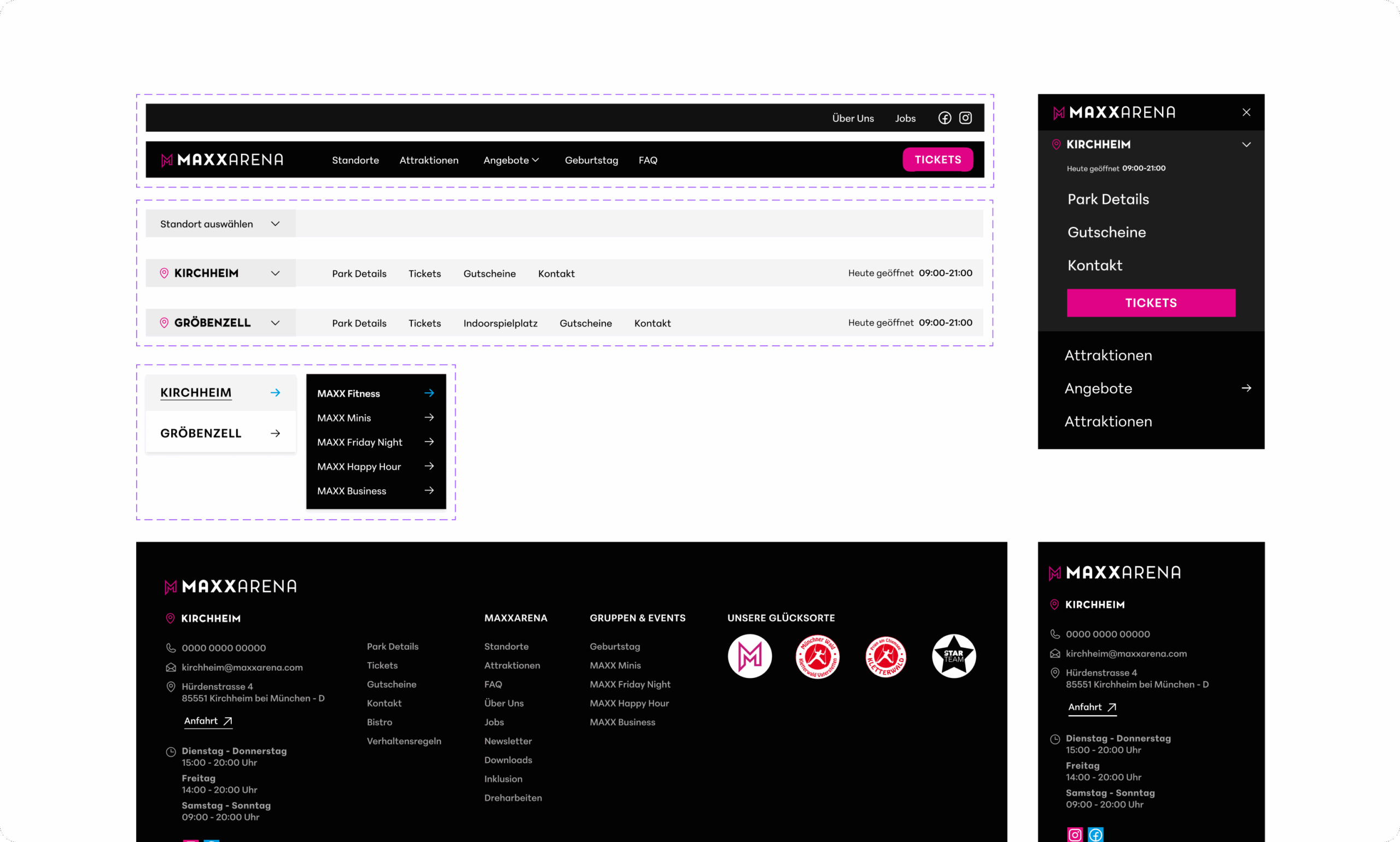The image size is (1400, 842).
Task: Open the Standort auswählen dropdown
Action: click(x=220, y=224)
